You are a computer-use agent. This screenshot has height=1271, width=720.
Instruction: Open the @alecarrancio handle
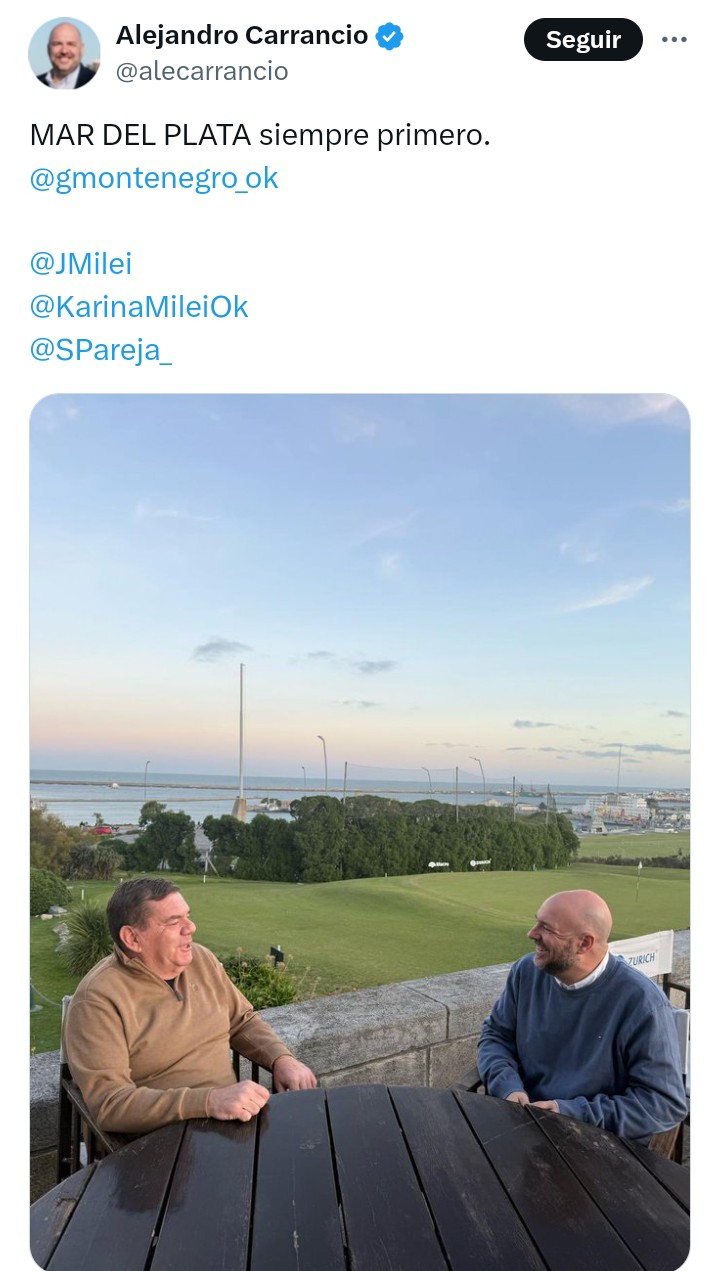(202, 71)
